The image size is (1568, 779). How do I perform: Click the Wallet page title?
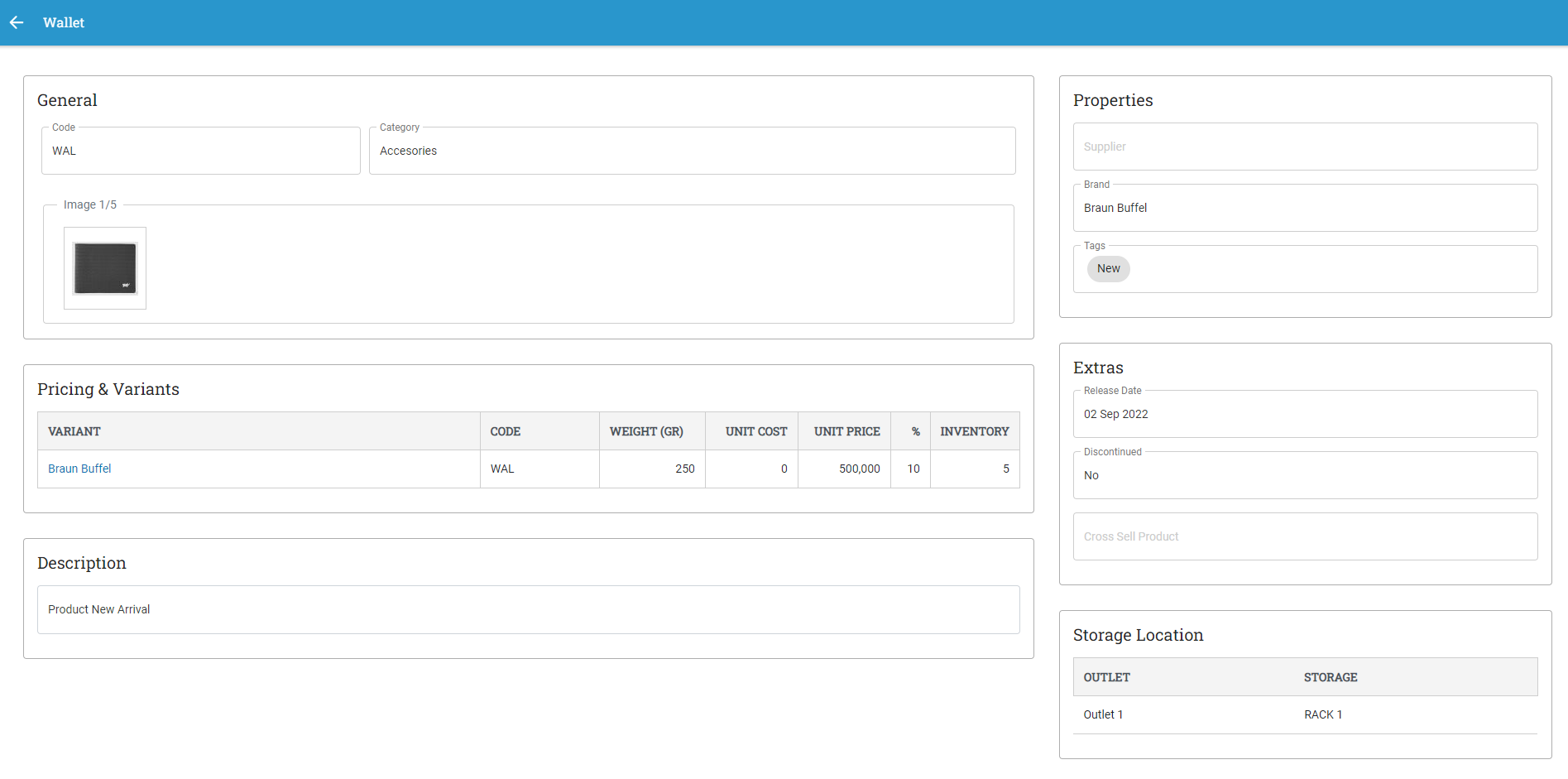64,22
